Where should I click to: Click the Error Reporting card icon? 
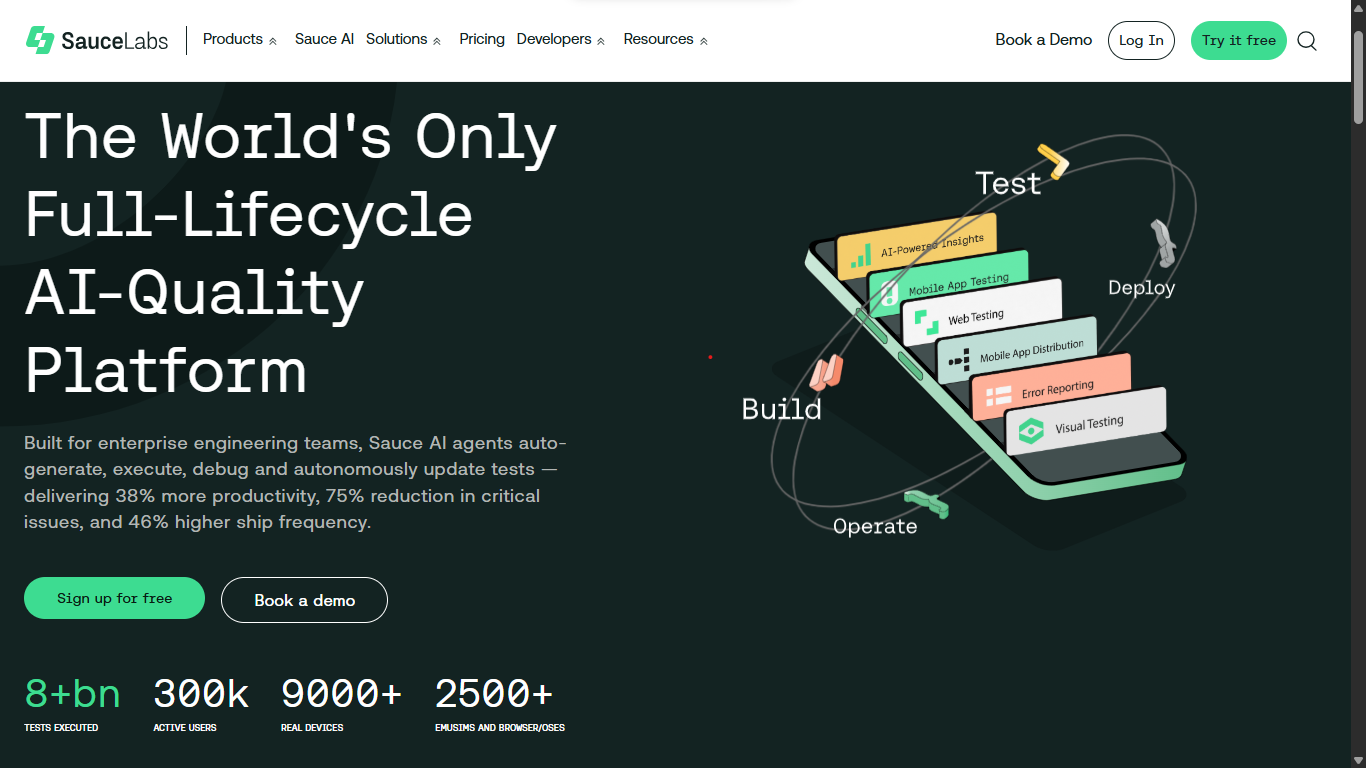(x=998, y=395)
